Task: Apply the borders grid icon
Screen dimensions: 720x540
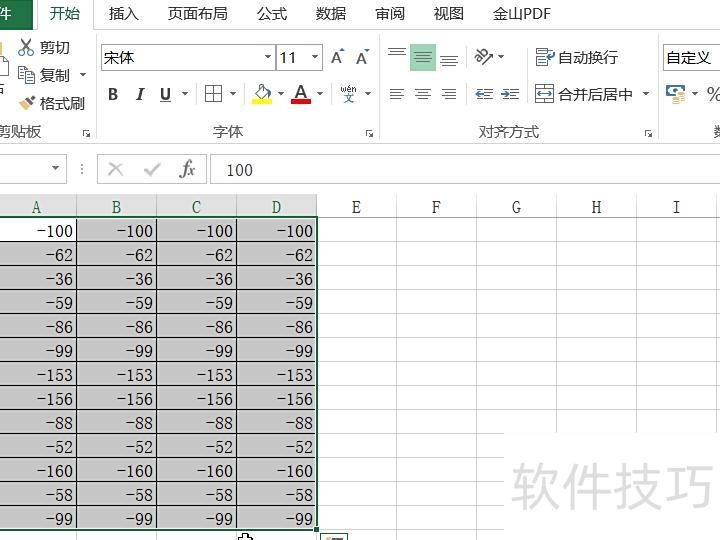Action: point(213,94)
